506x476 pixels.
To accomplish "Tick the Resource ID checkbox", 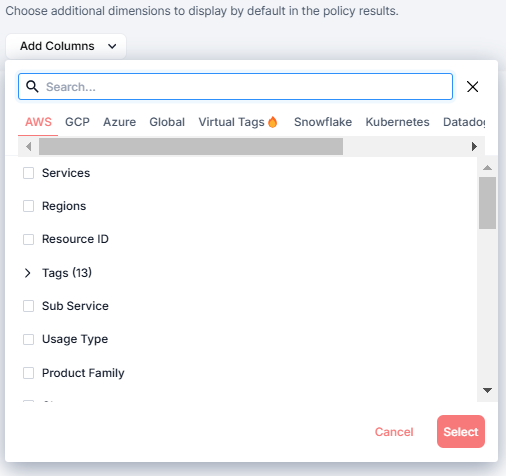I will [x=28, y=239].
